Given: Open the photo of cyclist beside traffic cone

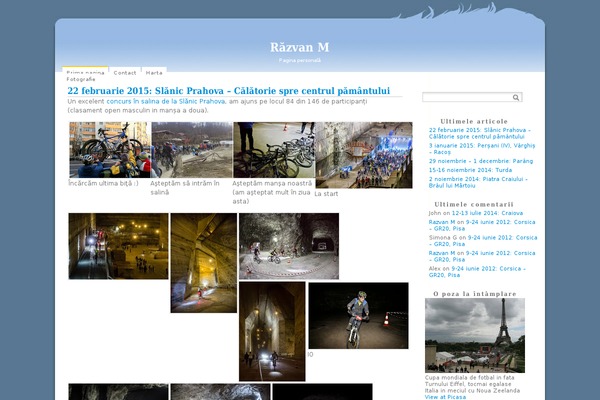Looking at the screenshot, I should (359, 315).
